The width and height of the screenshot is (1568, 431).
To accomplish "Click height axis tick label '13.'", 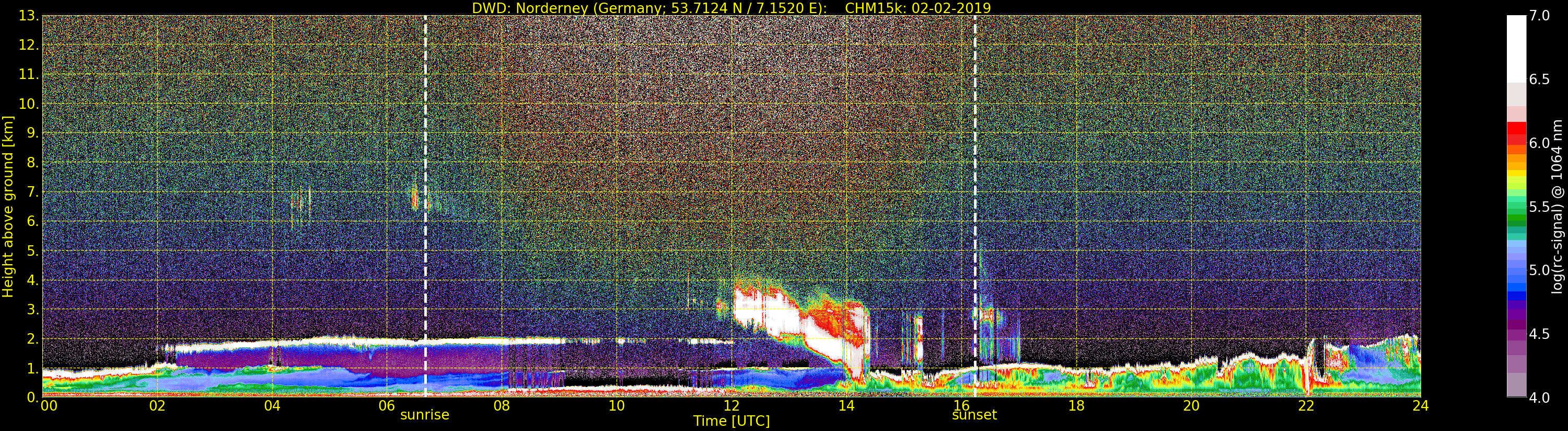I will pos(29,16).
